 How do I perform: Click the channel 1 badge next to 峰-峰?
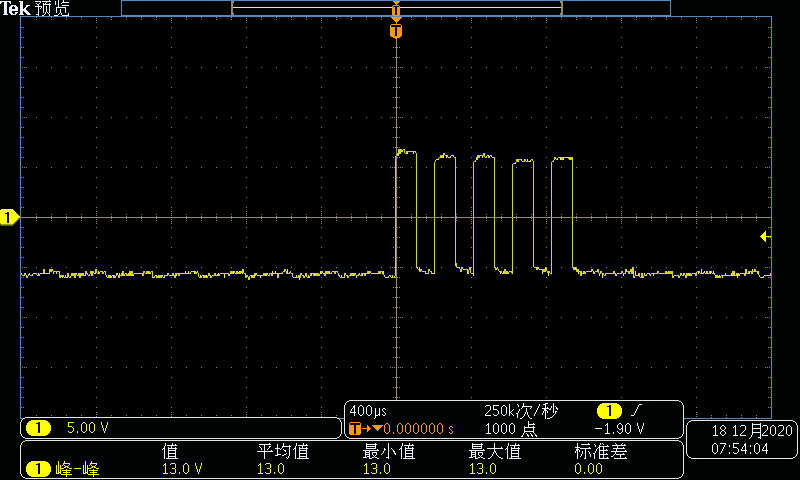(38, 468)
